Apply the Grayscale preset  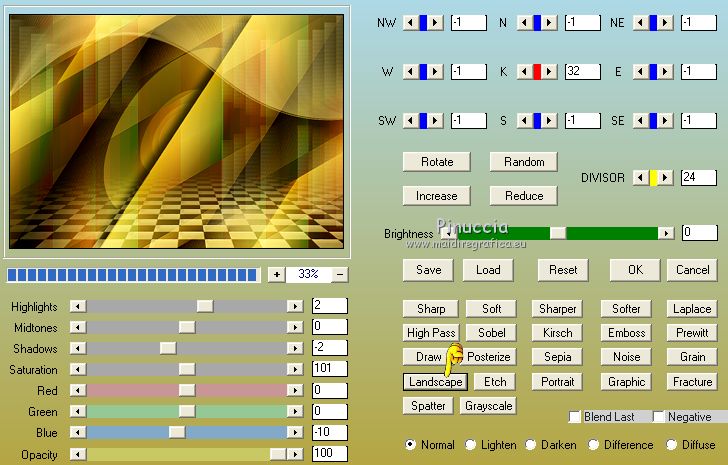coord(488,406)
